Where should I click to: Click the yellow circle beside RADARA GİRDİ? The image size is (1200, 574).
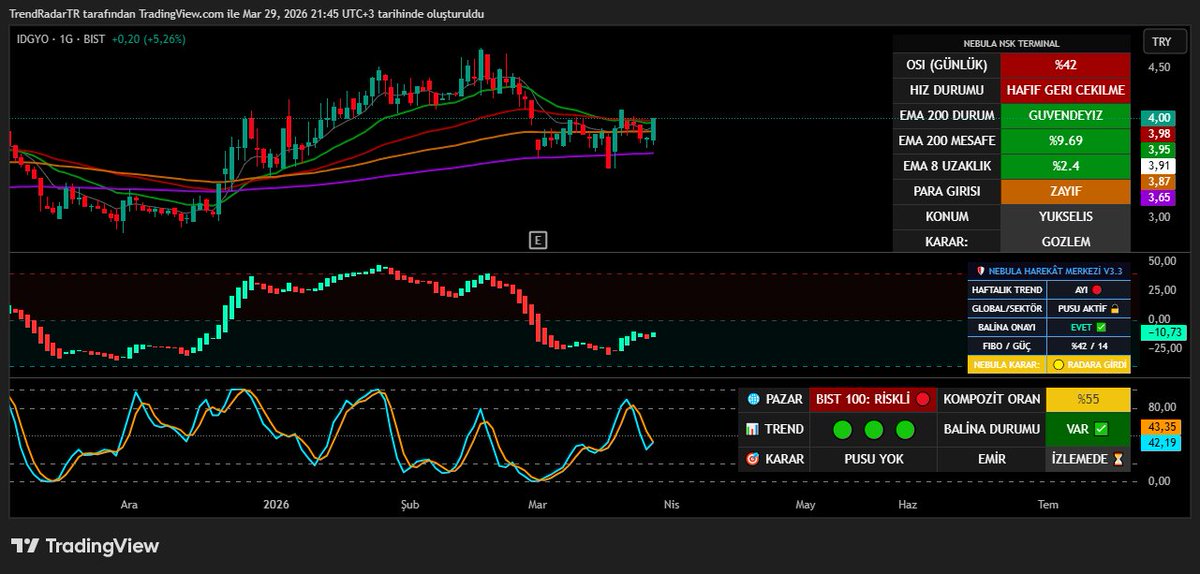point(1058,365)
